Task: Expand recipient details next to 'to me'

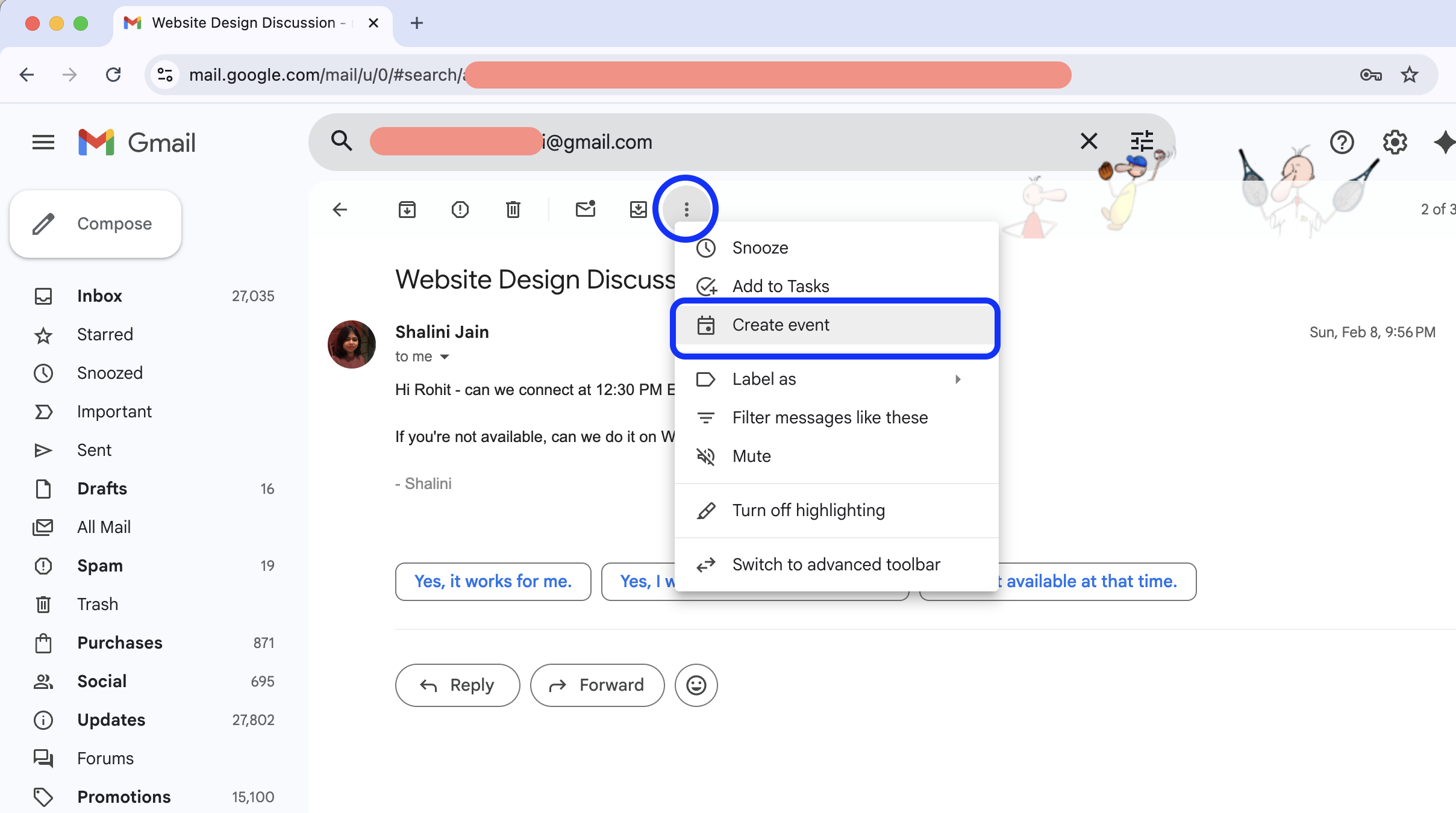Action: pyautogui.click(x=445, y=357)
